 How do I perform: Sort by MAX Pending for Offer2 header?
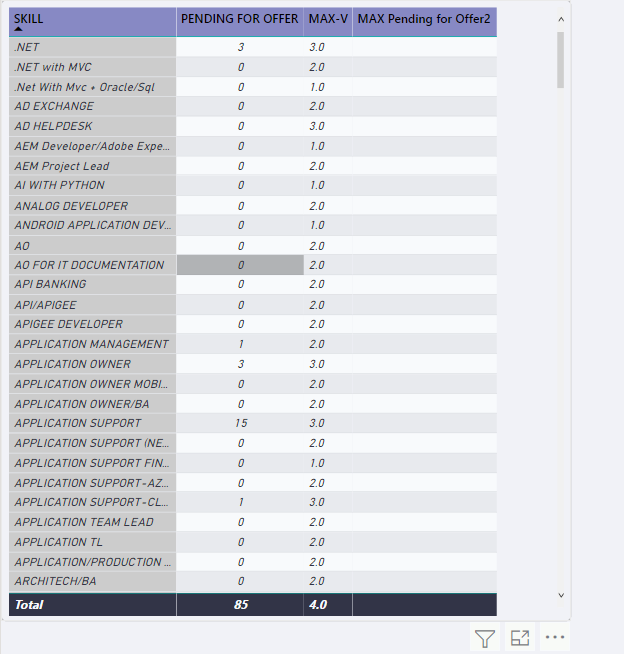[425, 22]
